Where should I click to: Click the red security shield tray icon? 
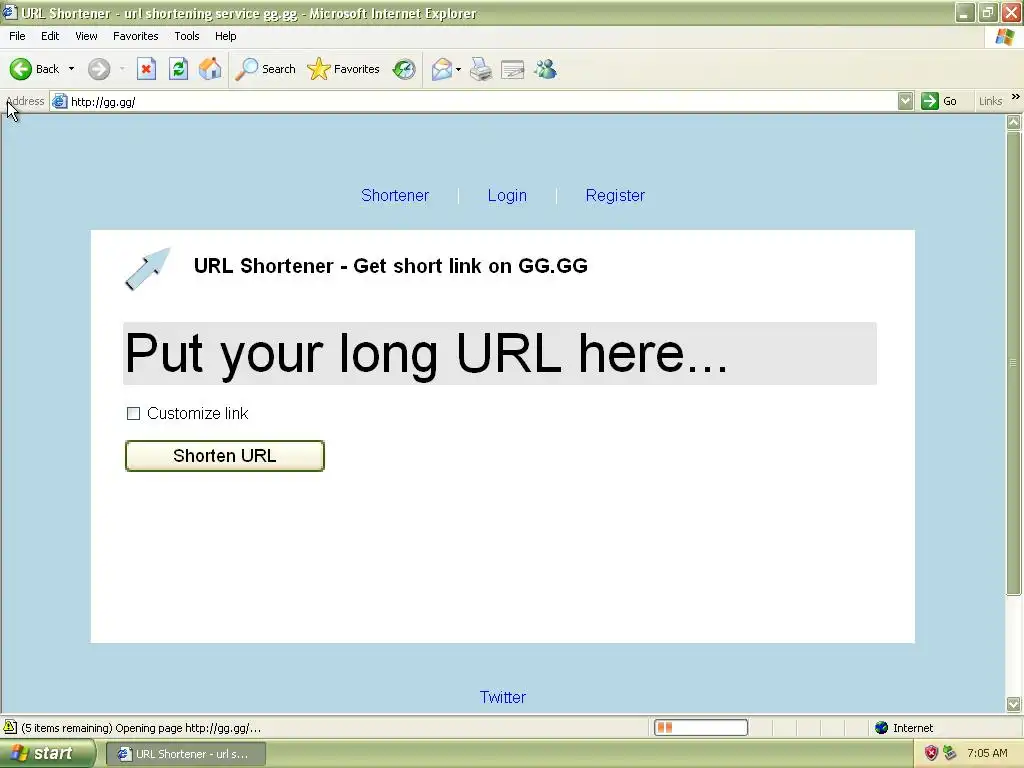tap(931, 753)
